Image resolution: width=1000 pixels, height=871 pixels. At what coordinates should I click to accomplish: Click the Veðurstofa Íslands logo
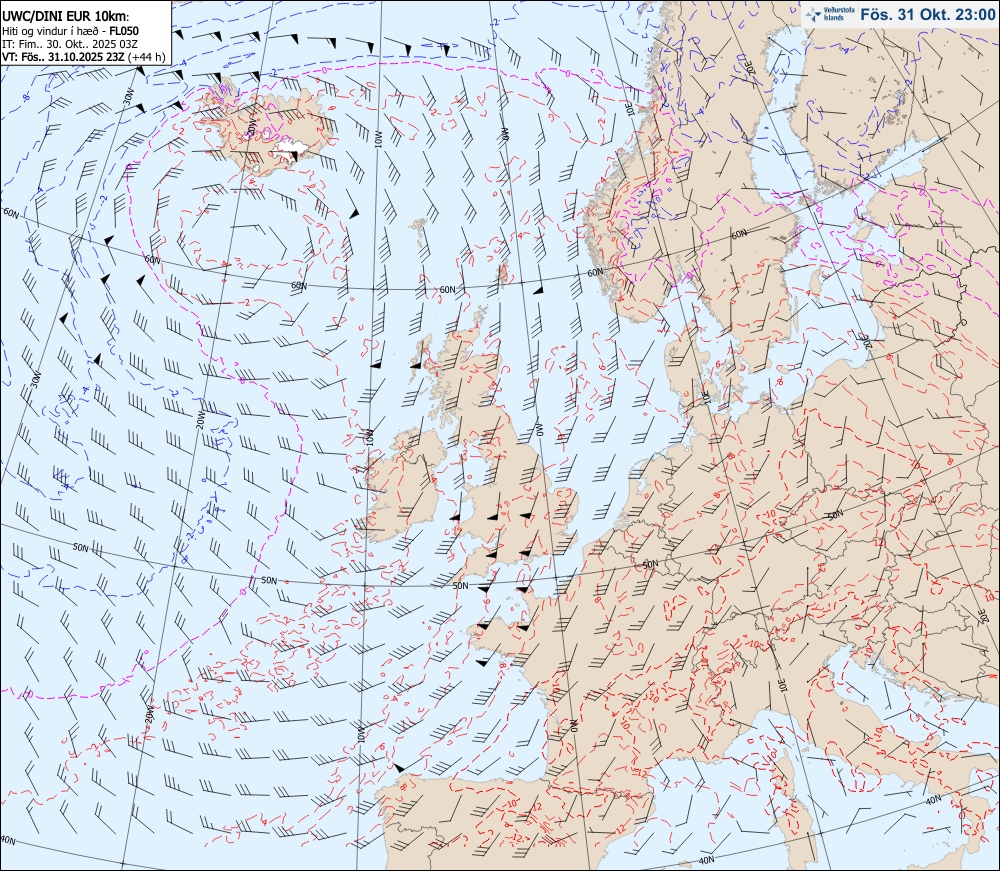coord(829,14)
